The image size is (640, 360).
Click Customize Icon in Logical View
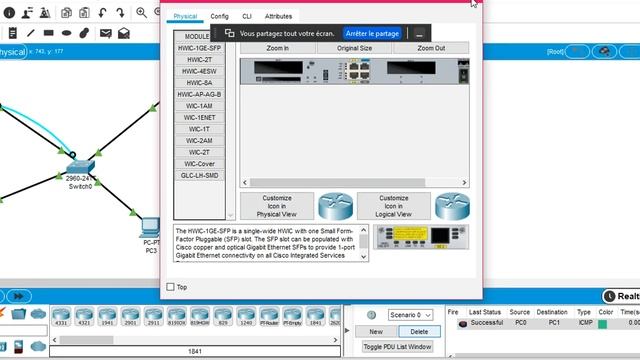point(393,206)
